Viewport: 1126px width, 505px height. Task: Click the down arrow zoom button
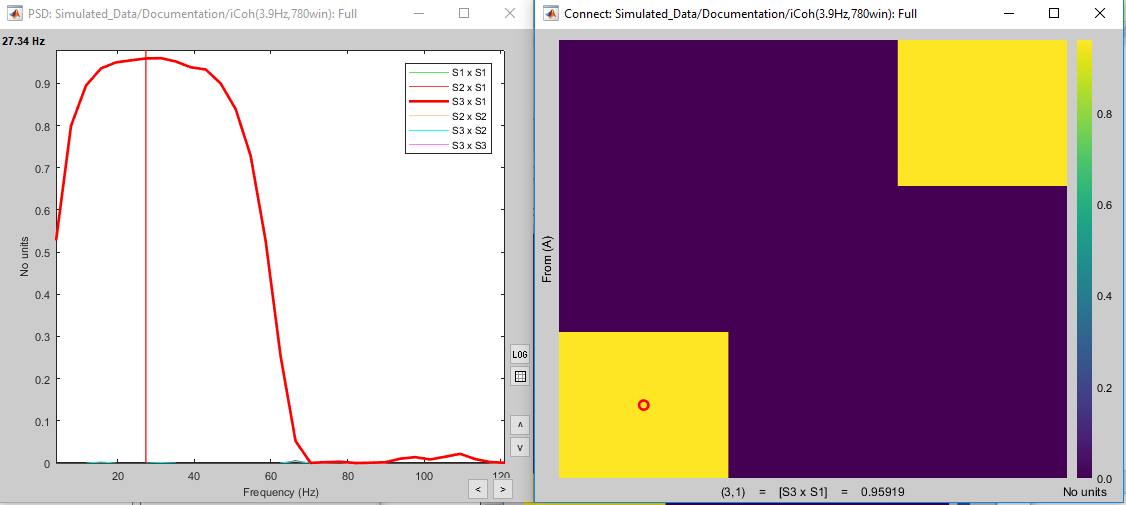point(520,446)
